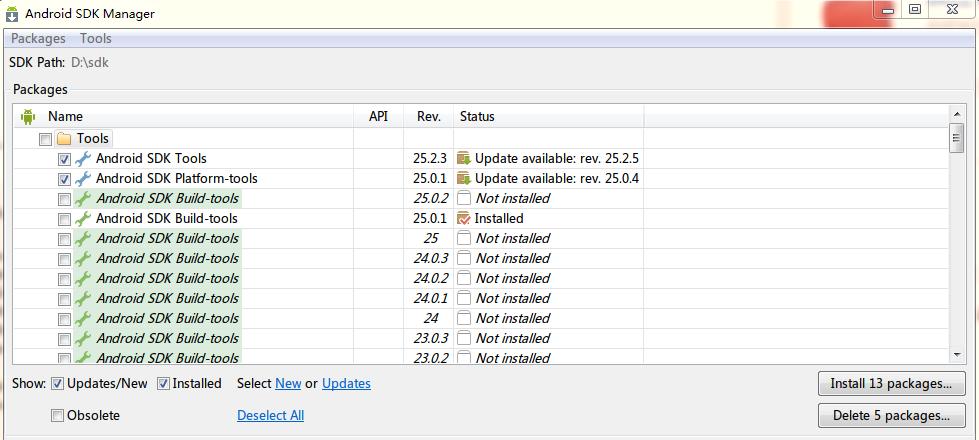Click the update-available icon for rev. 25.0.4

point(464,178)
